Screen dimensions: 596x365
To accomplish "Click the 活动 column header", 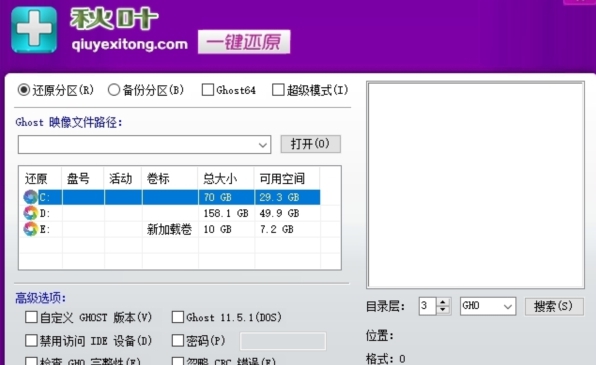I will pos(120,178).
